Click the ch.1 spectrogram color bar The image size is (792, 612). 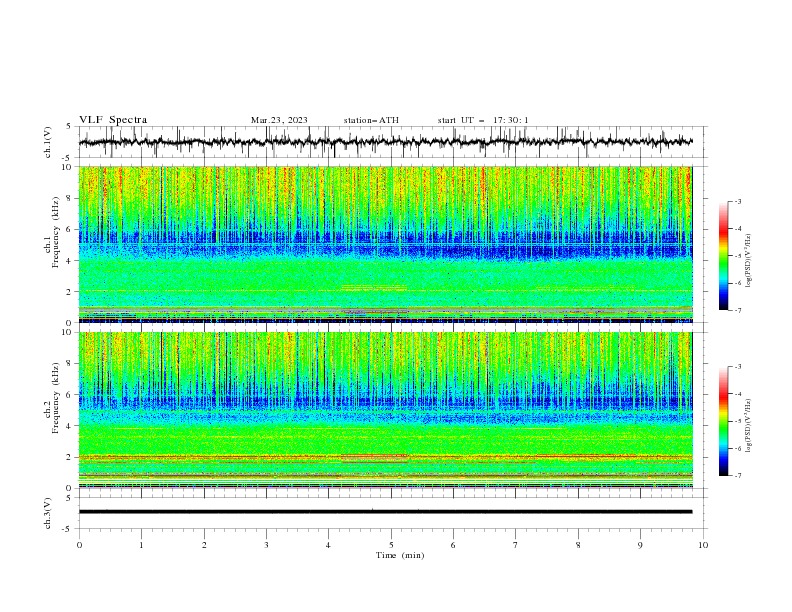point(724,256)
